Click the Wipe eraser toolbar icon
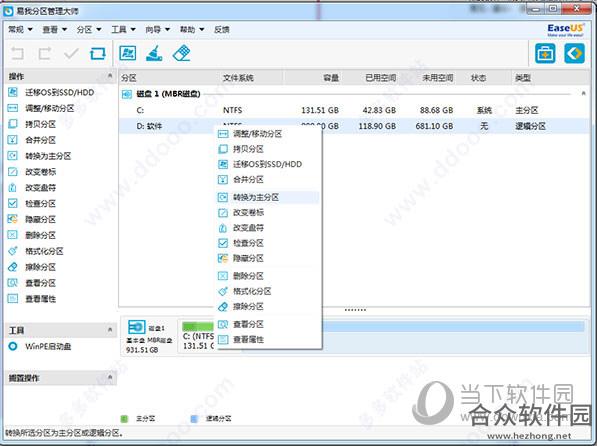 tap(181, 53)
